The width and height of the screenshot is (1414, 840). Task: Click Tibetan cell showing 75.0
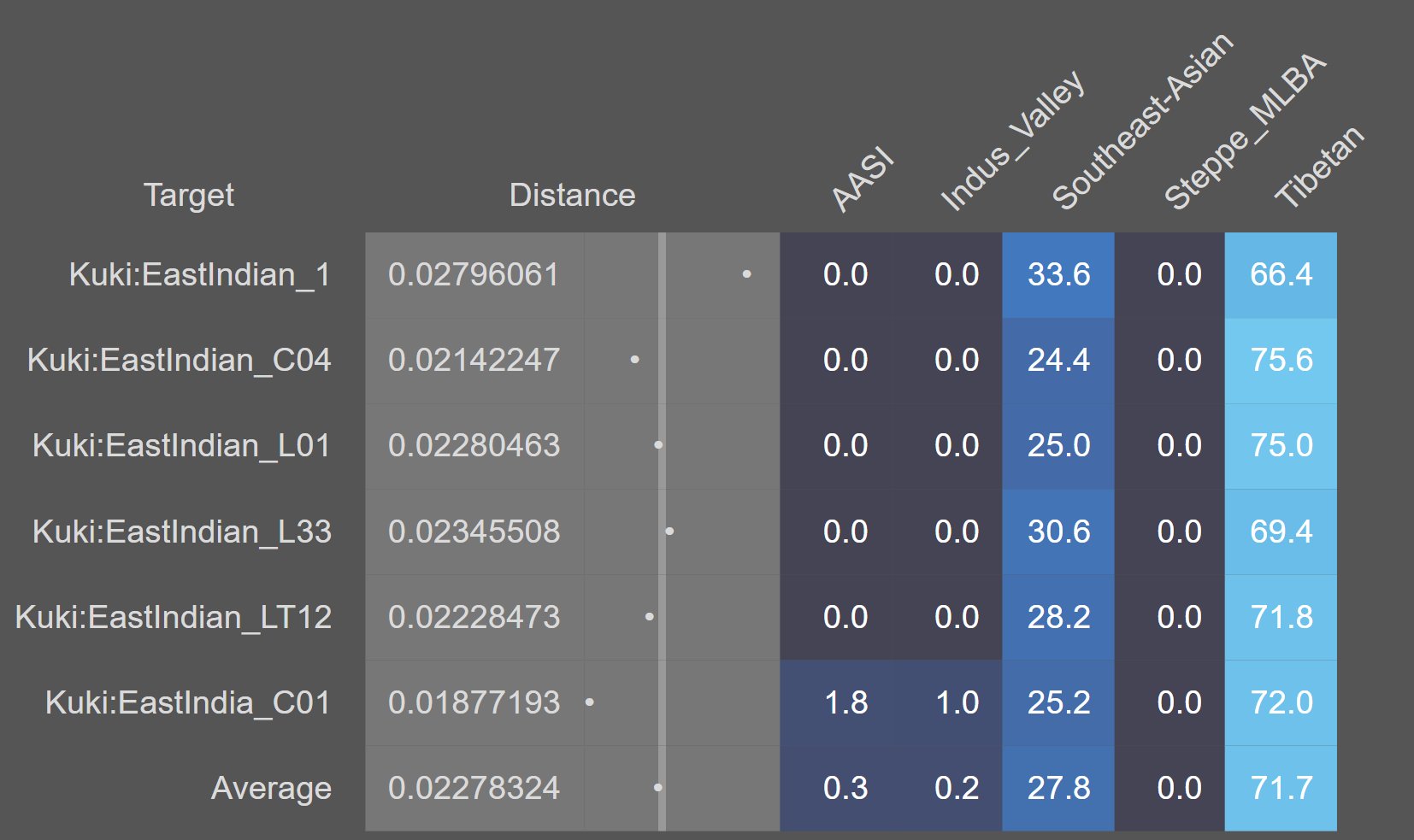[1281, 446]
